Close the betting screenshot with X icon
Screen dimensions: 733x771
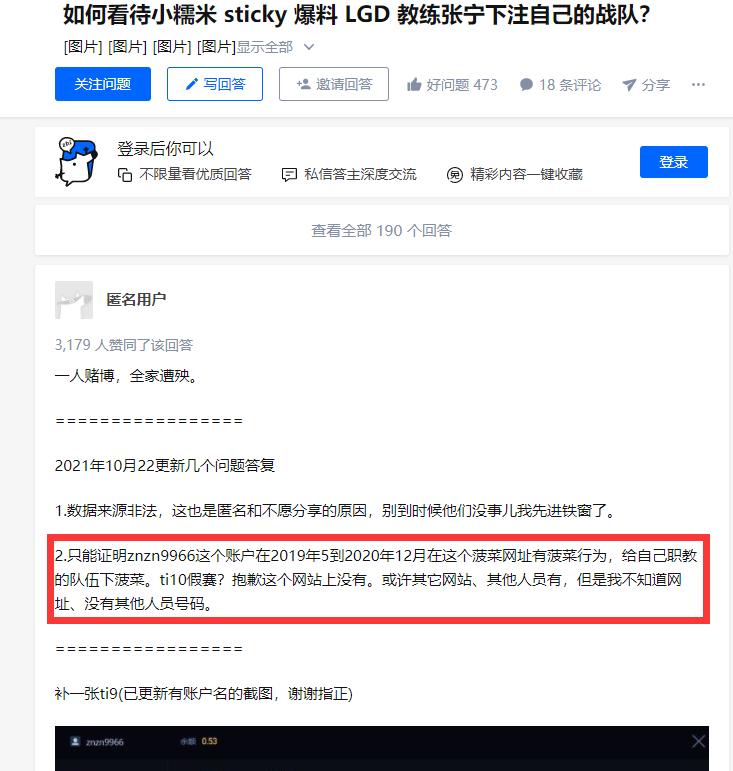(698, 741)
